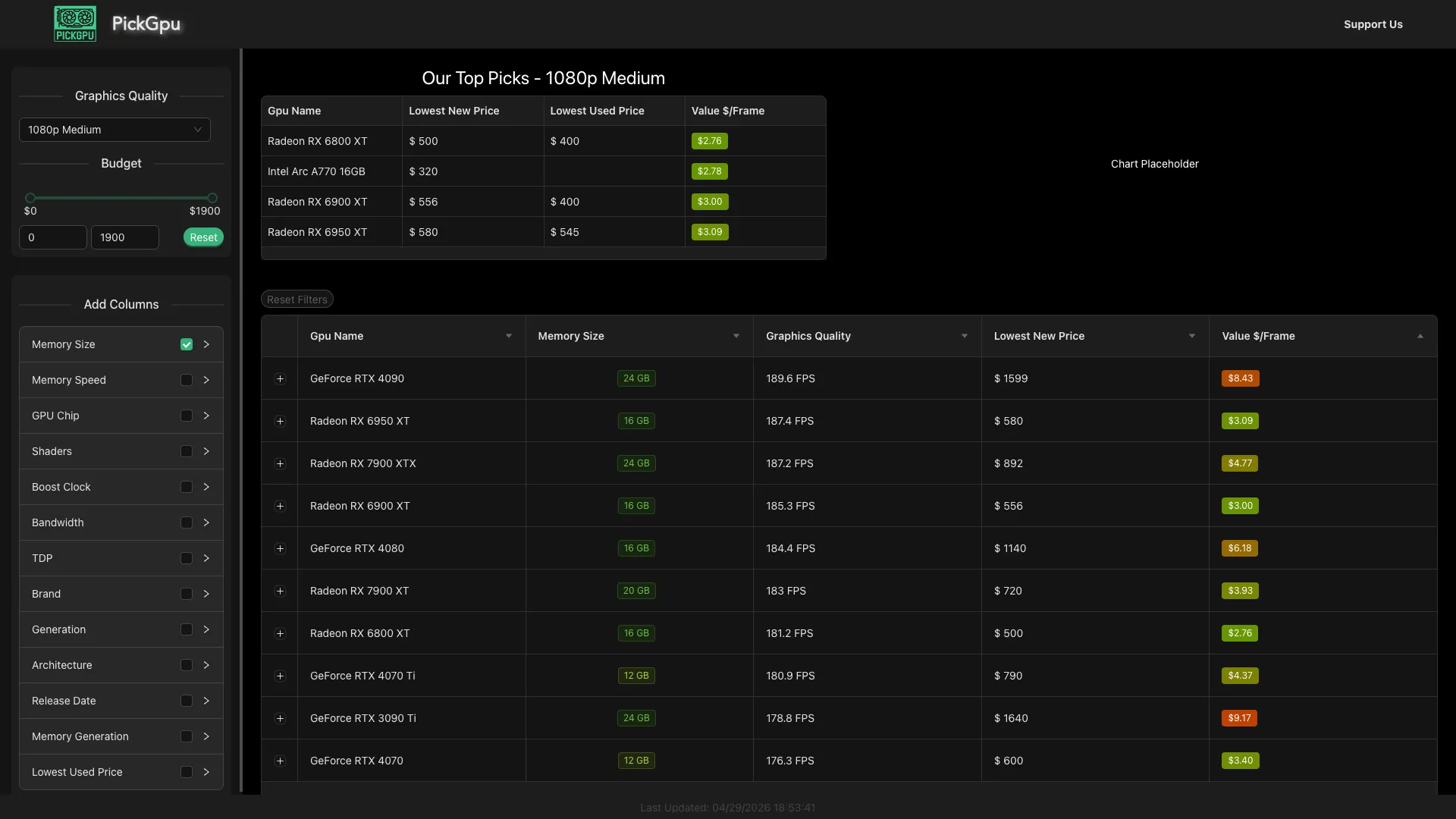Click the $8.43 value badge

point(1241,378)
